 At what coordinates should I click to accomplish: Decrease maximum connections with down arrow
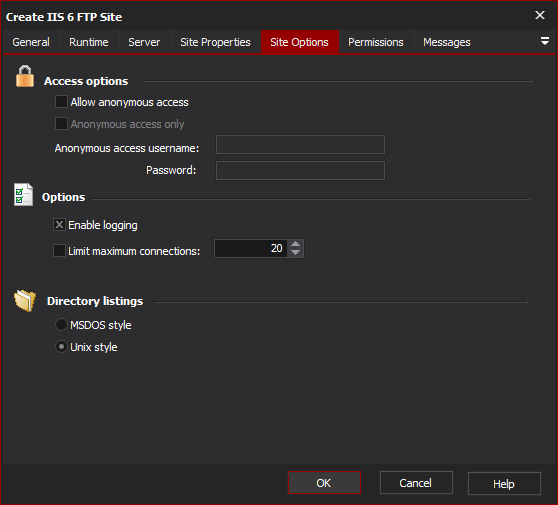click(x=295, y=253)
